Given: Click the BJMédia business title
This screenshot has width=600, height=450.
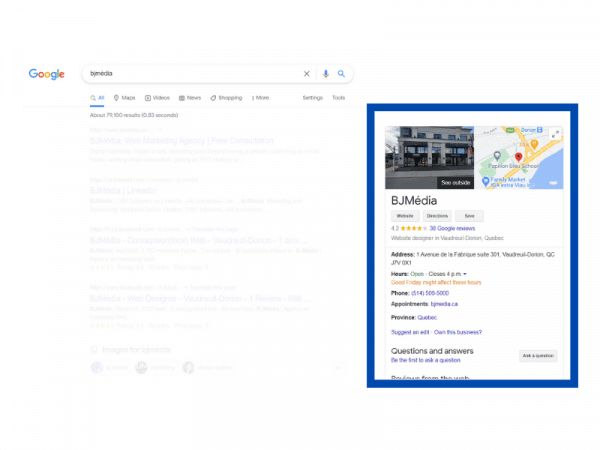Looking at the screenshot, I should point(414,201).
